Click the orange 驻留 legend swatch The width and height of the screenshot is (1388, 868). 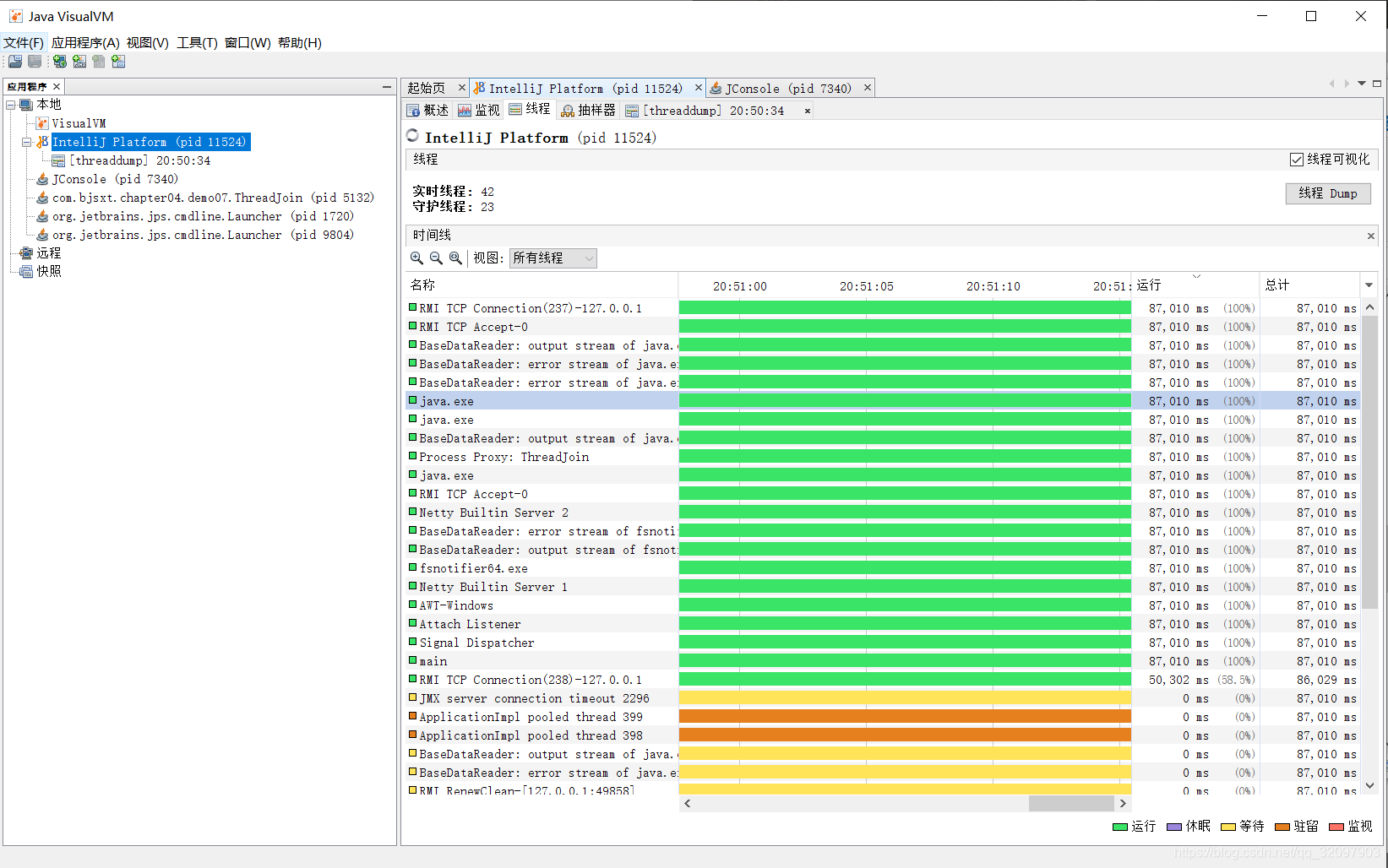pos(1282,827)
